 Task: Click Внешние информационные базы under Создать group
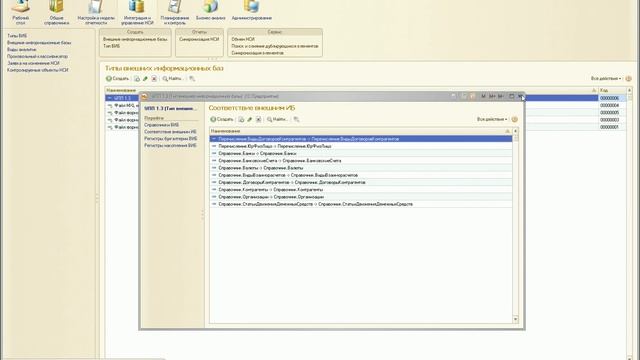tap(135, 39)
